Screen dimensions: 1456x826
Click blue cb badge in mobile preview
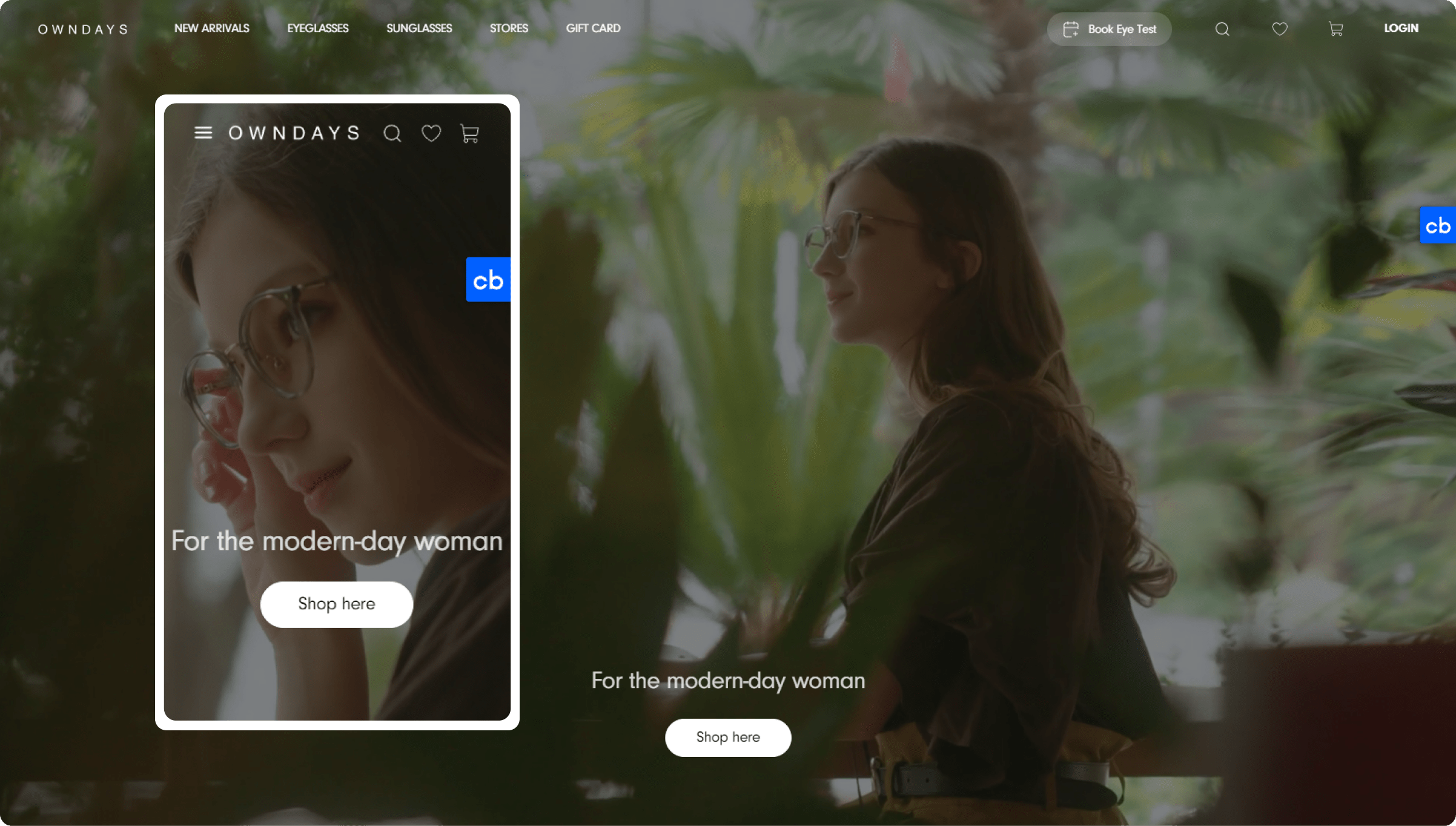[488, 280]
